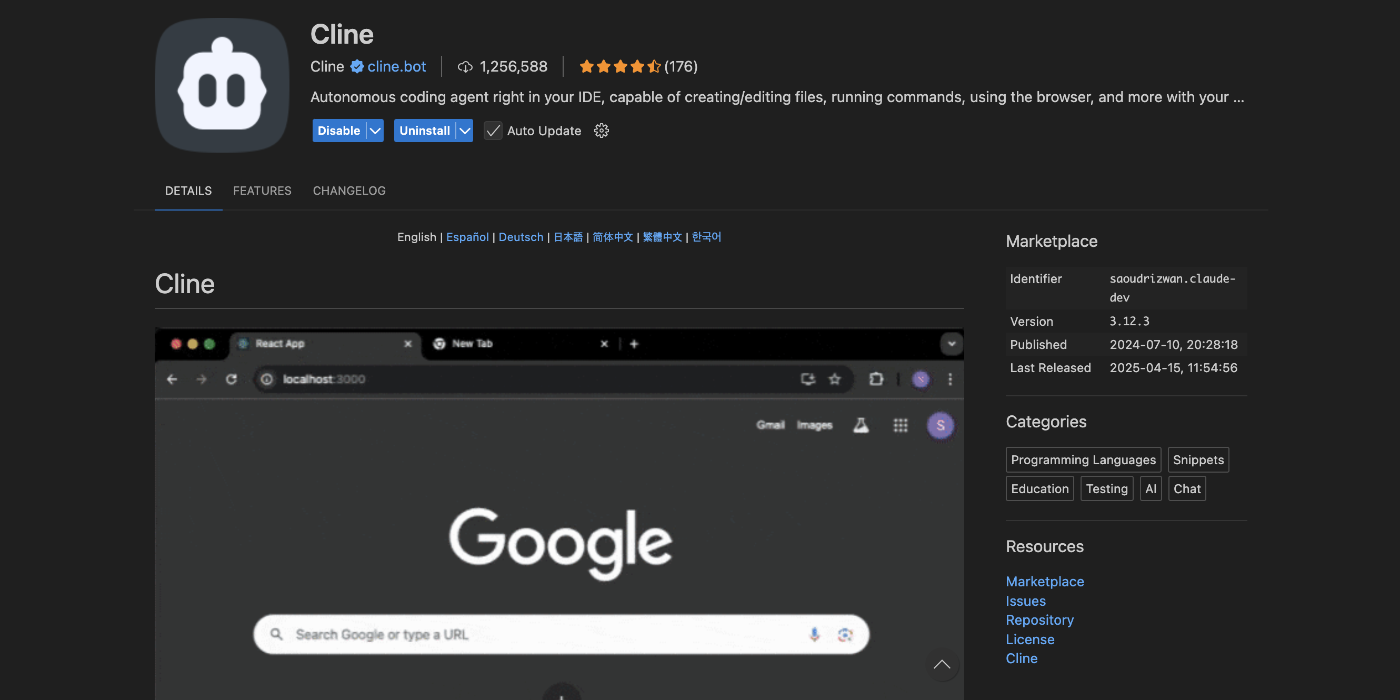
Task: Click the last released 2025-04-15 value
Action: click(1174, 368)
